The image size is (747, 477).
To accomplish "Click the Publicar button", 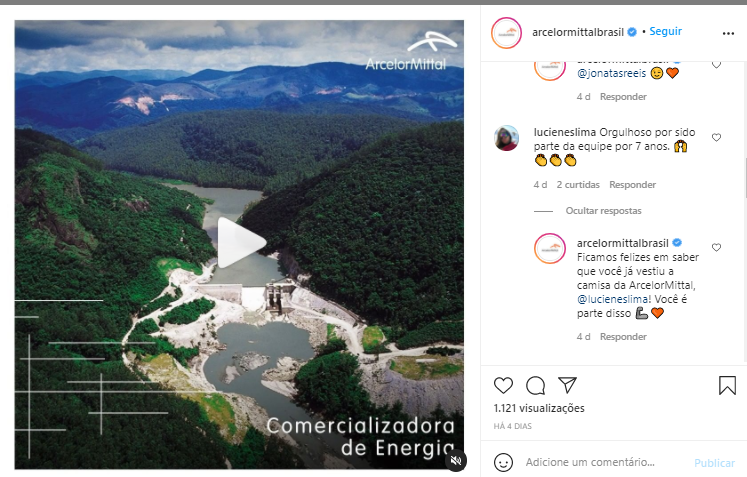I will point(714,463).
